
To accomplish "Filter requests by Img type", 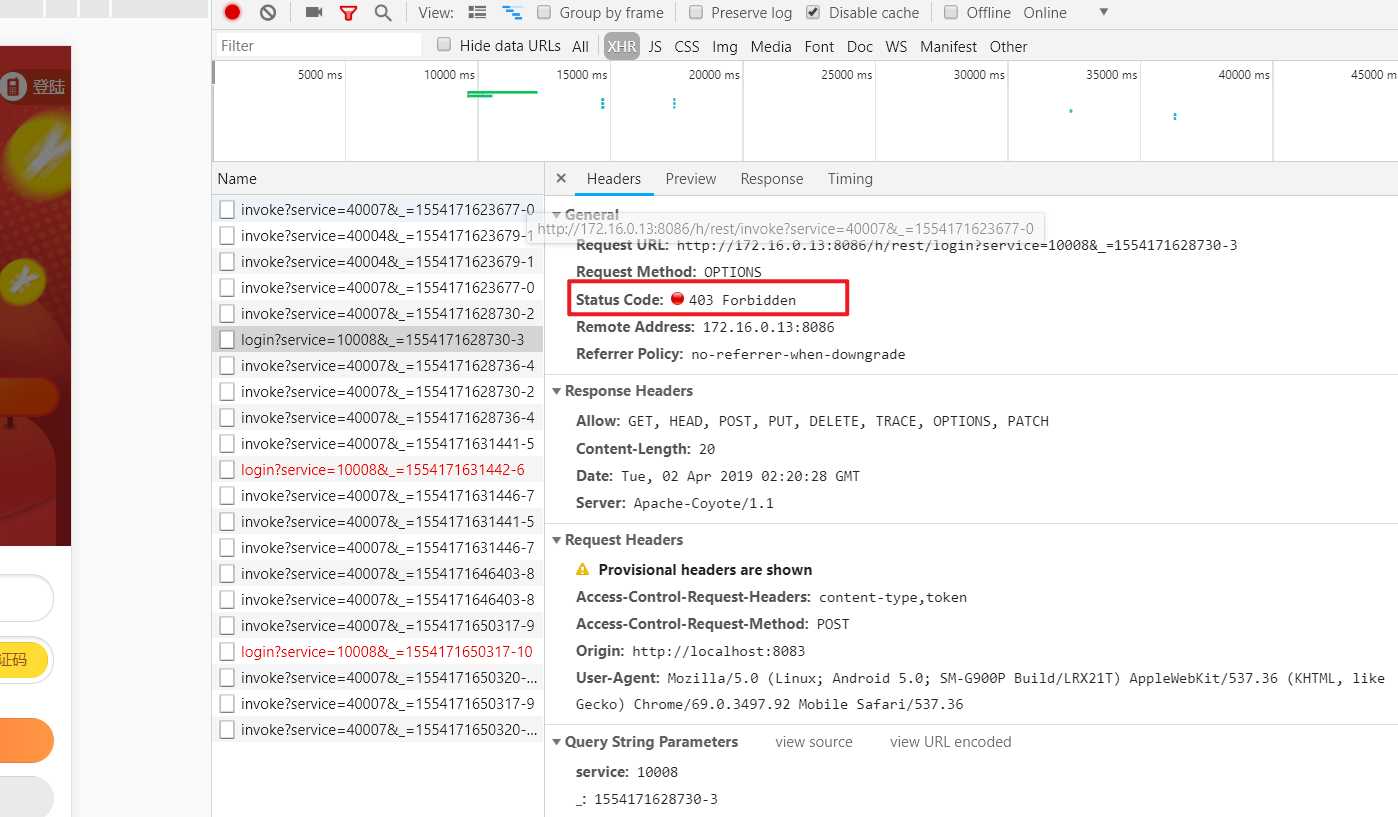I will click(725, 46).
